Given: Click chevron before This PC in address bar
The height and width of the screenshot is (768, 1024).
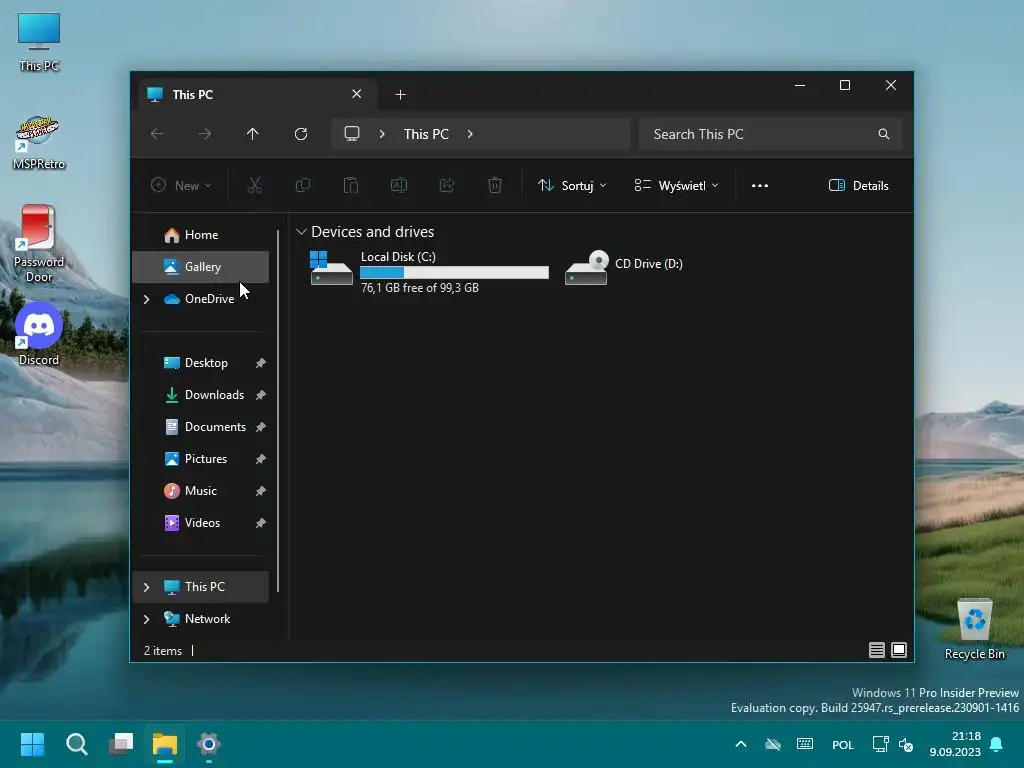Looking at the screenshot, I should pos(382,134).
